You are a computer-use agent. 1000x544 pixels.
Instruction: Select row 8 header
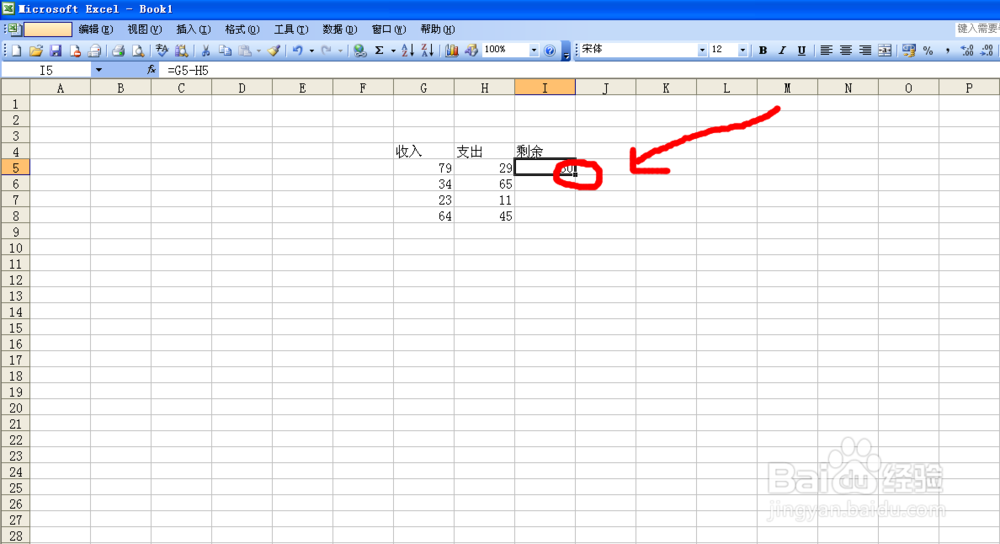[x=15, y=216]
